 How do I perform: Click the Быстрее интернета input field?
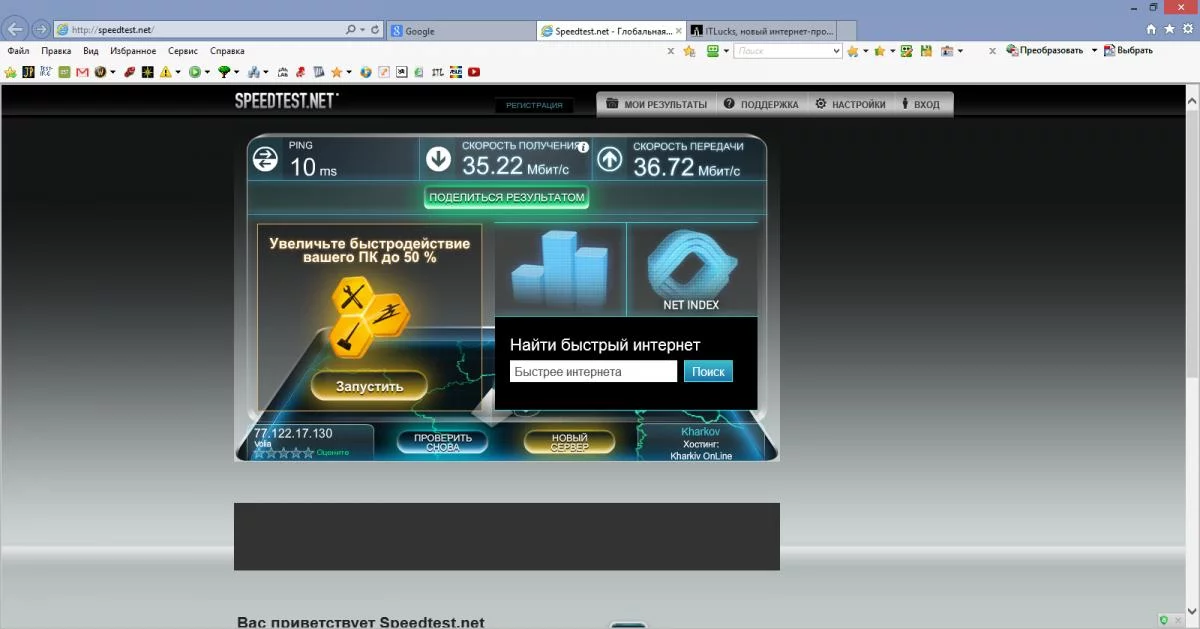tap(593, 371)
